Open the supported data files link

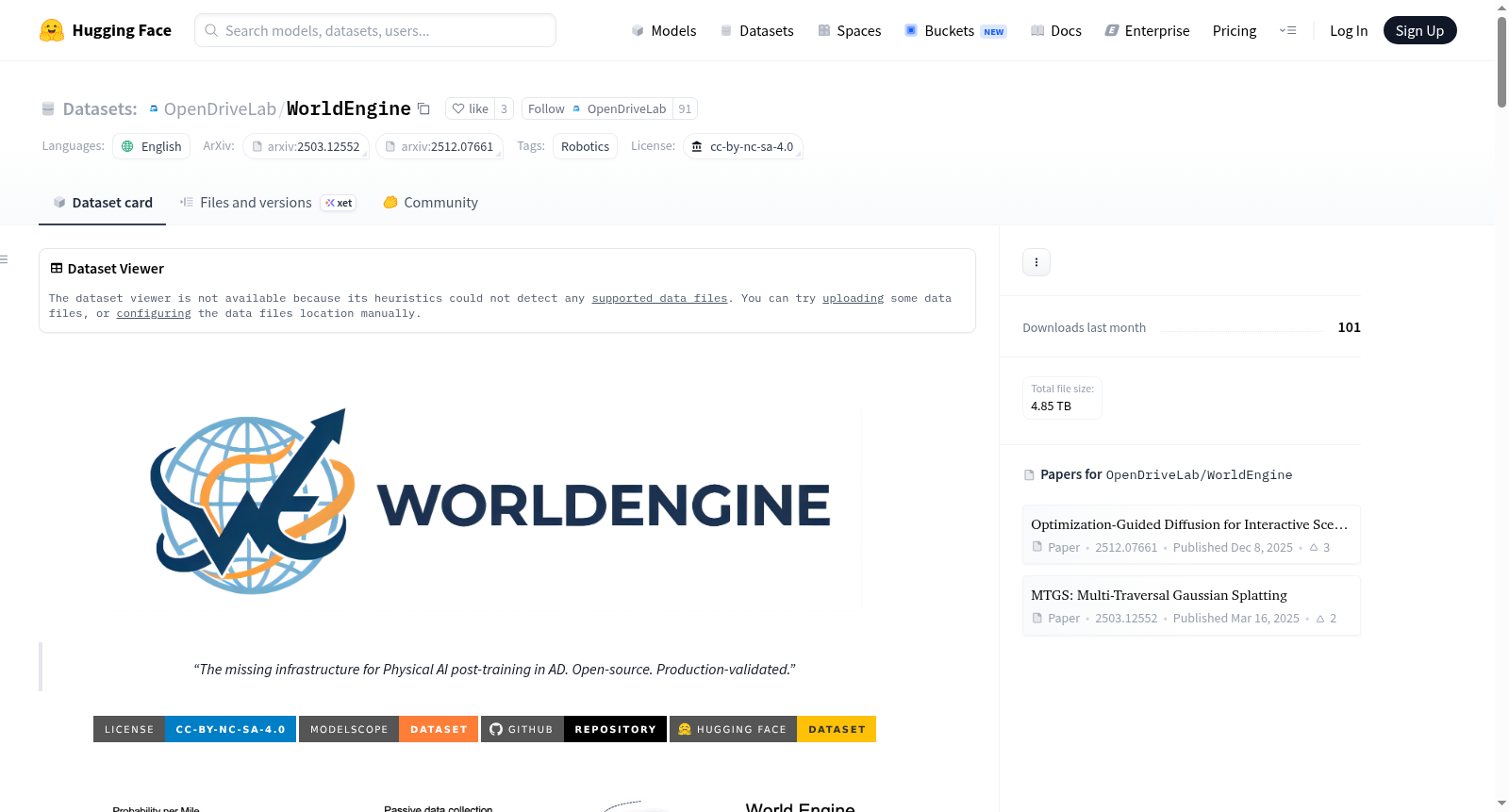659,298
